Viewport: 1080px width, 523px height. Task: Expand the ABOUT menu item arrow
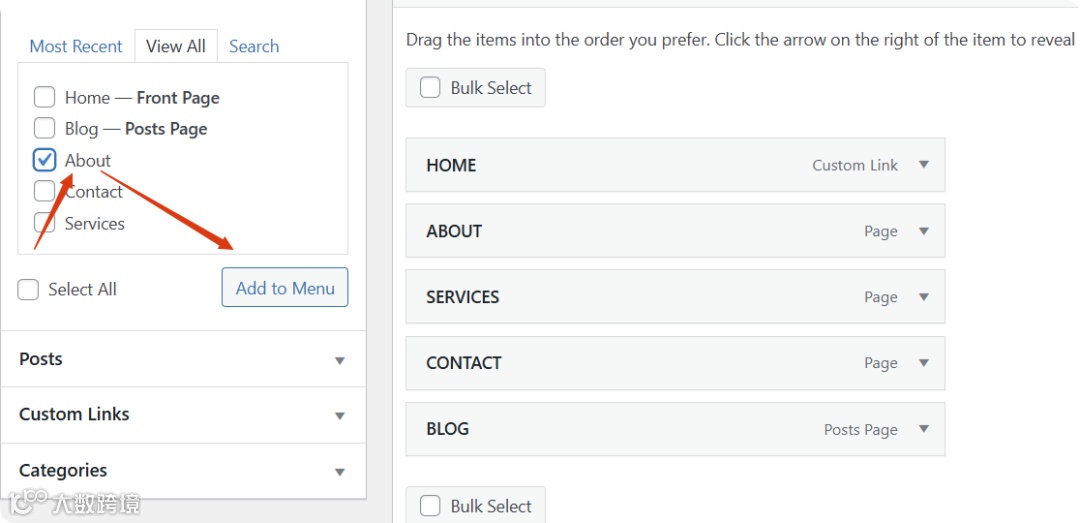click(x=923, y=231)
